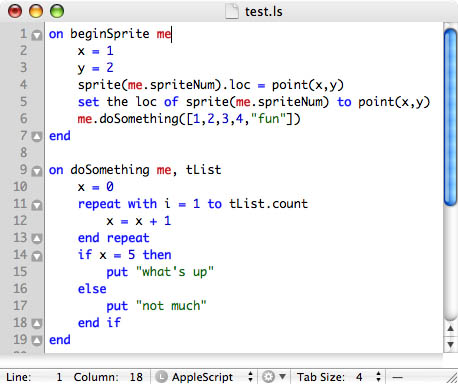
Task: Click the Line number field in status bar
Action: click(34, 377)
